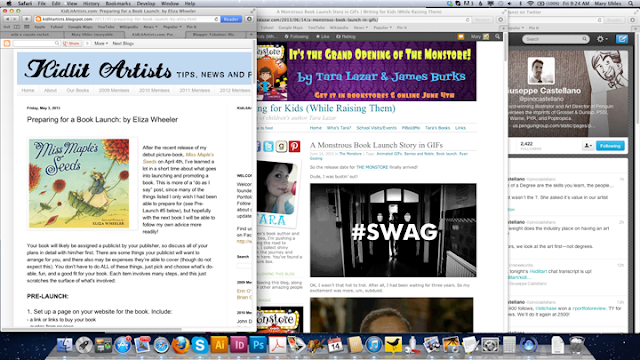Viewport: 640px width, 360px height.
Task: Click the Blogger logo in the navbar
Action: pyautogui.click(x=7, y=43)
